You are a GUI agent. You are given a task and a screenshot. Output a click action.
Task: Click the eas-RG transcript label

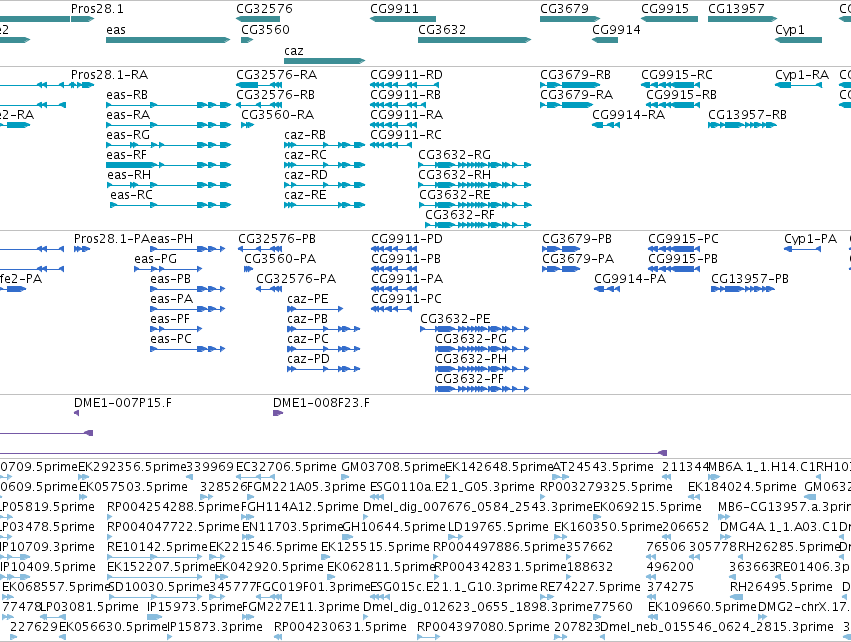click(128, 135)
